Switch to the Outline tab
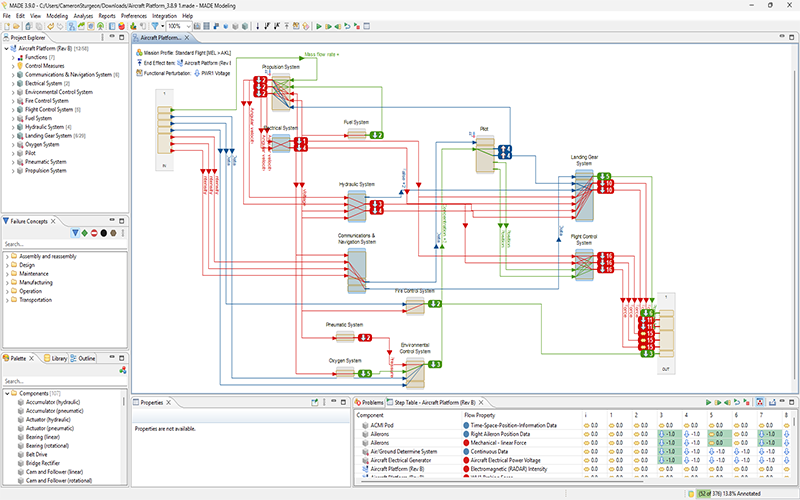This screenshot has width=800, height=500. pyautogui.click(x=83, y=358)
